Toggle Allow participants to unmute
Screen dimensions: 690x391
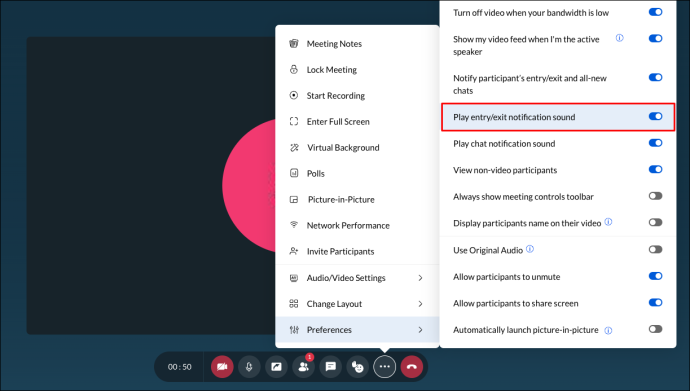[x=655, y=276]
